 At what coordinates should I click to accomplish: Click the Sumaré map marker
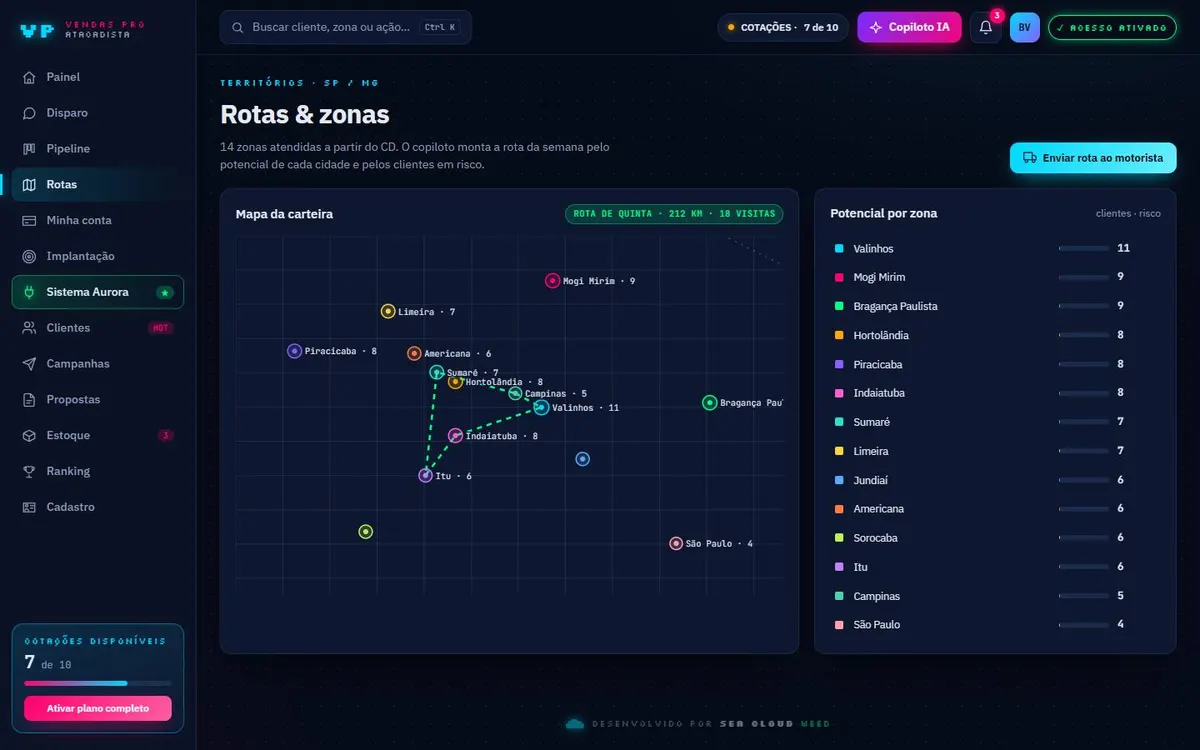tap(436, 372)
